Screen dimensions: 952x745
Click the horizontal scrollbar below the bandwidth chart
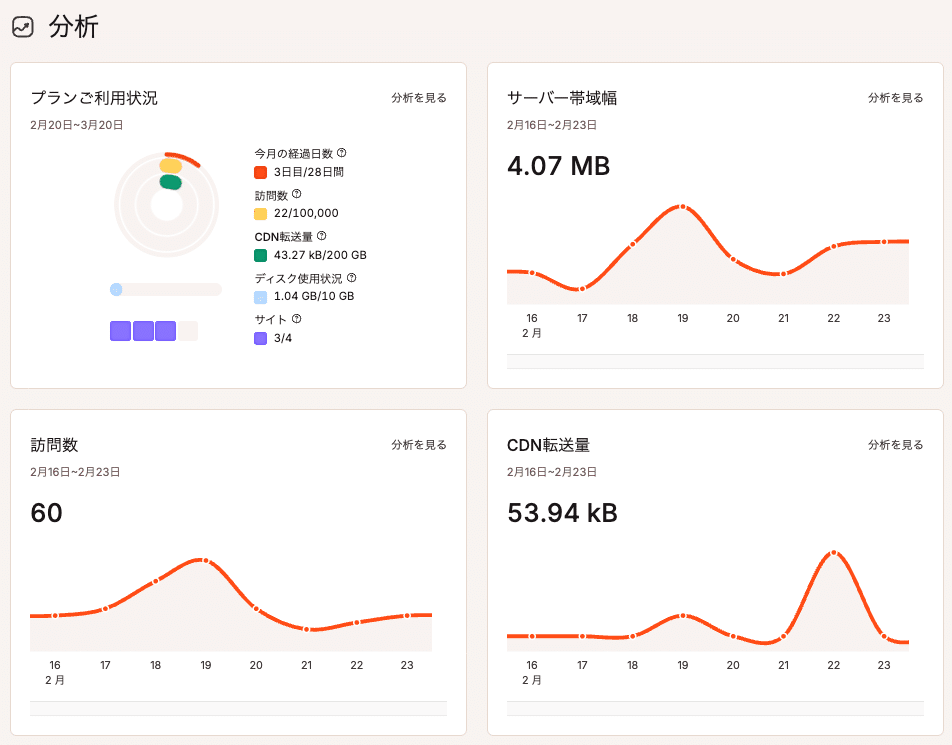[716, 361]
